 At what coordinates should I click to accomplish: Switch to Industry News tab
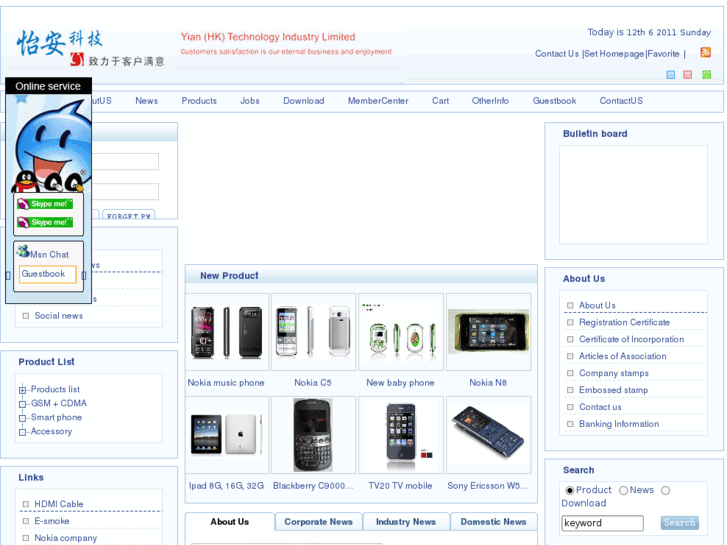point(406,522)
